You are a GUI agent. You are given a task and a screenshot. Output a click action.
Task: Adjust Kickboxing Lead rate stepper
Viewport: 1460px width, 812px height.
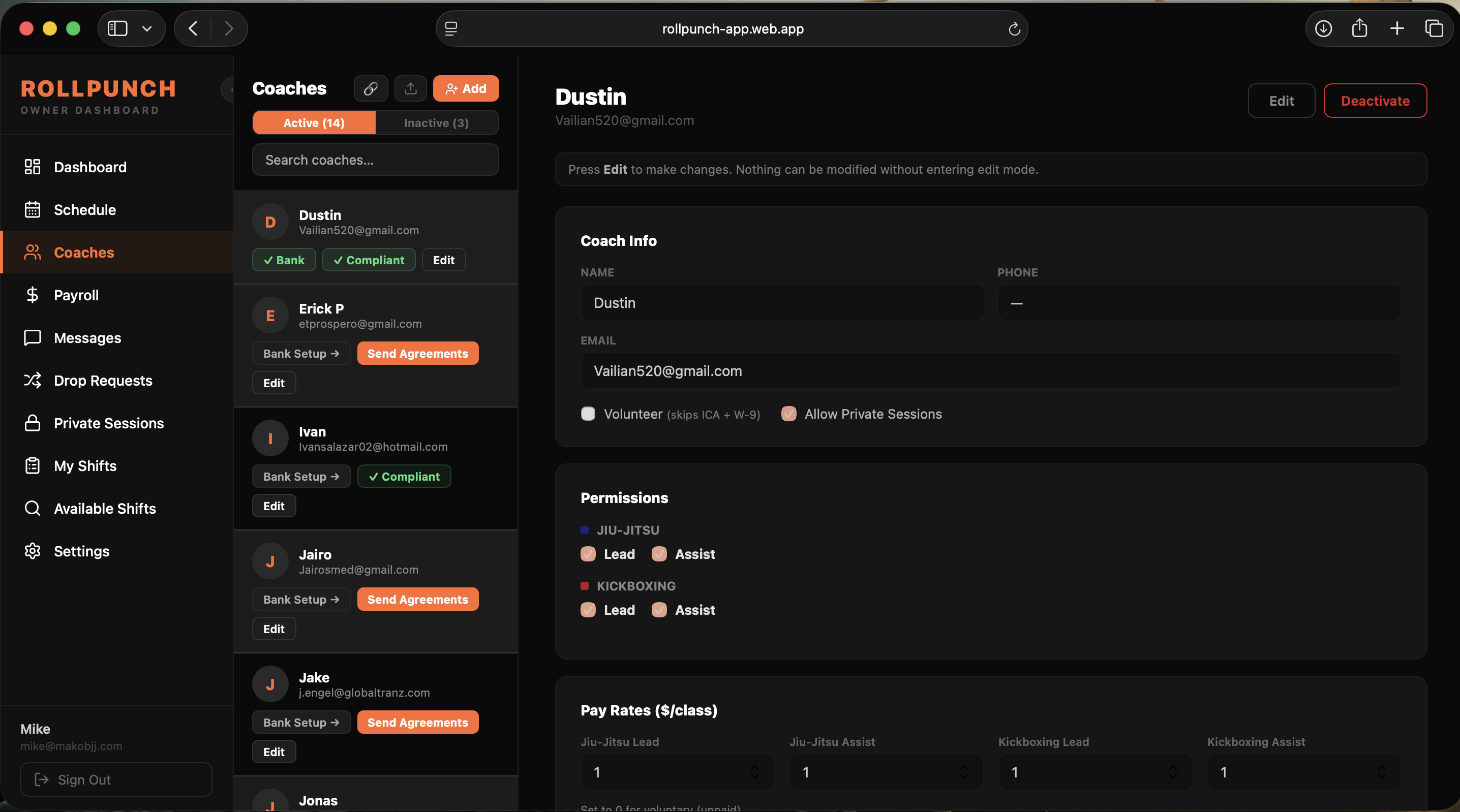click(1173, 772)
